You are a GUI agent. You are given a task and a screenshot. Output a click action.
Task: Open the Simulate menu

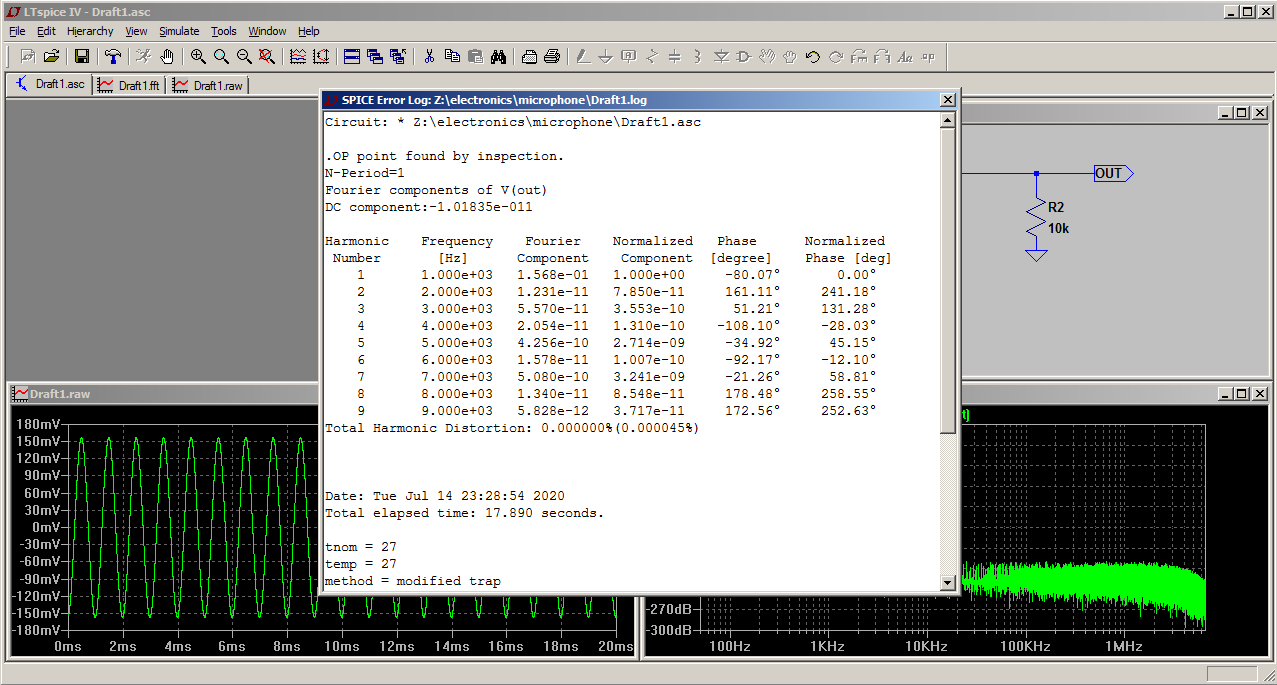click(179, 31)
